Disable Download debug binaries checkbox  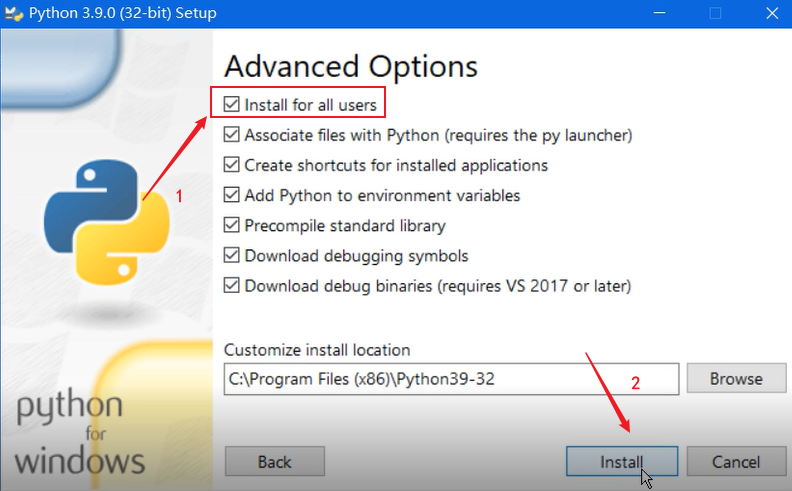coord(232,285)
